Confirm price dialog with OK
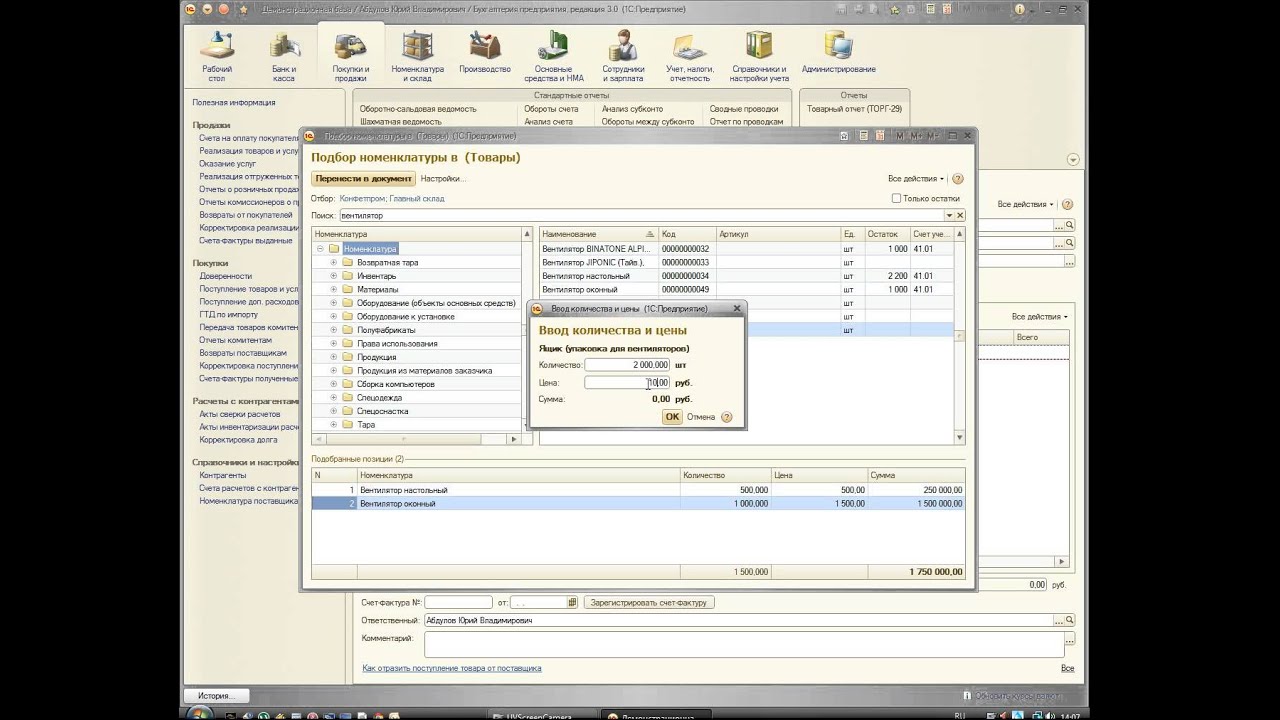 pos(672,417)
